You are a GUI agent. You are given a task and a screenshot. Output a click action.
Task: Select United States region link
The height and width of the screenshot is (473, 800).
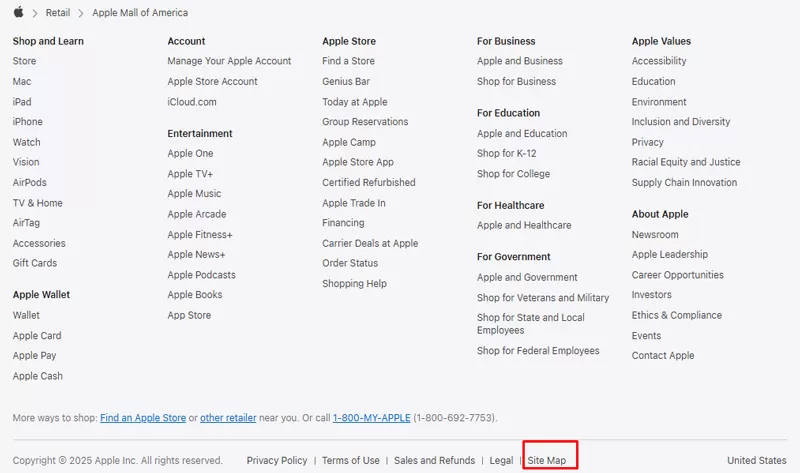[756, 460]
